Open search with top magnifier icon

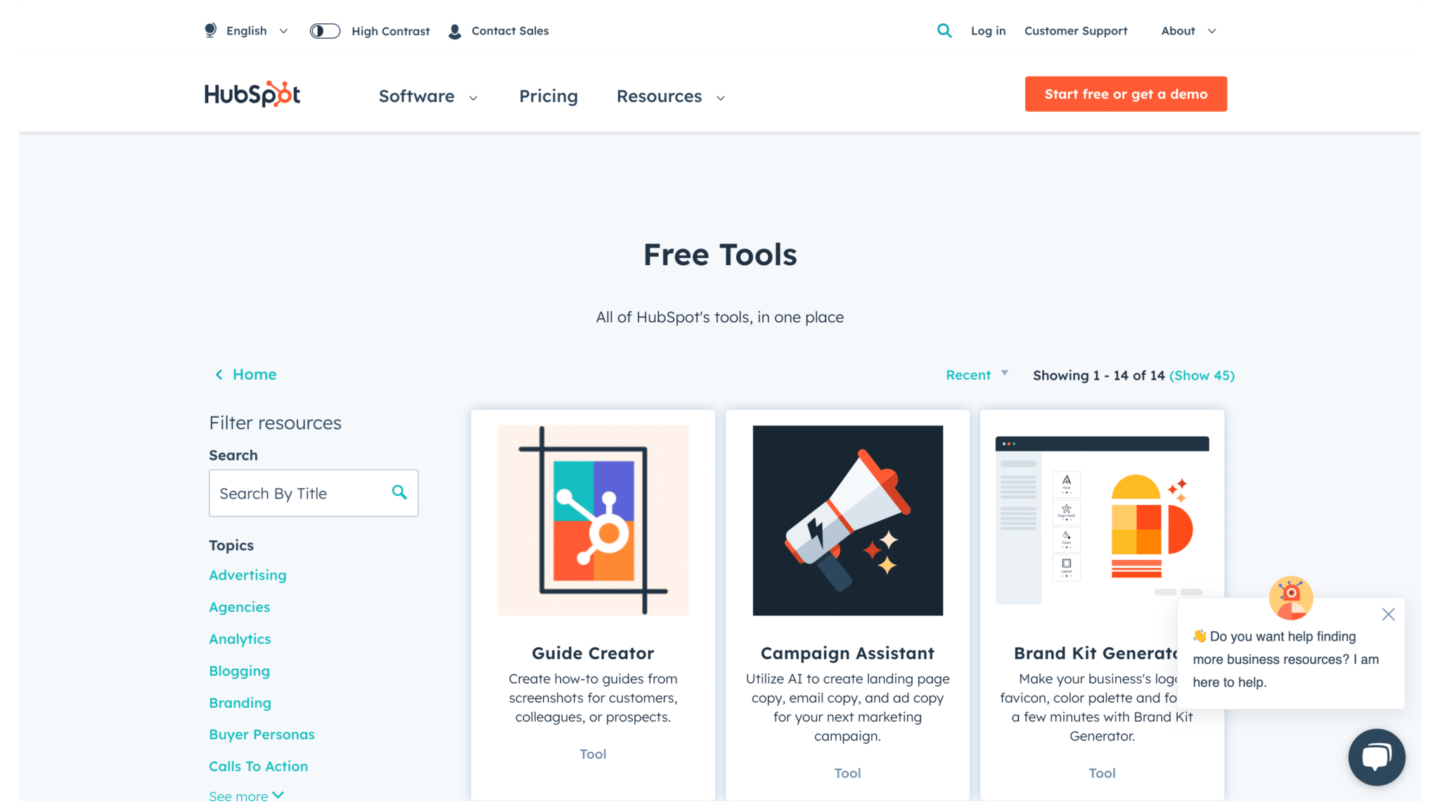[944, 31]
